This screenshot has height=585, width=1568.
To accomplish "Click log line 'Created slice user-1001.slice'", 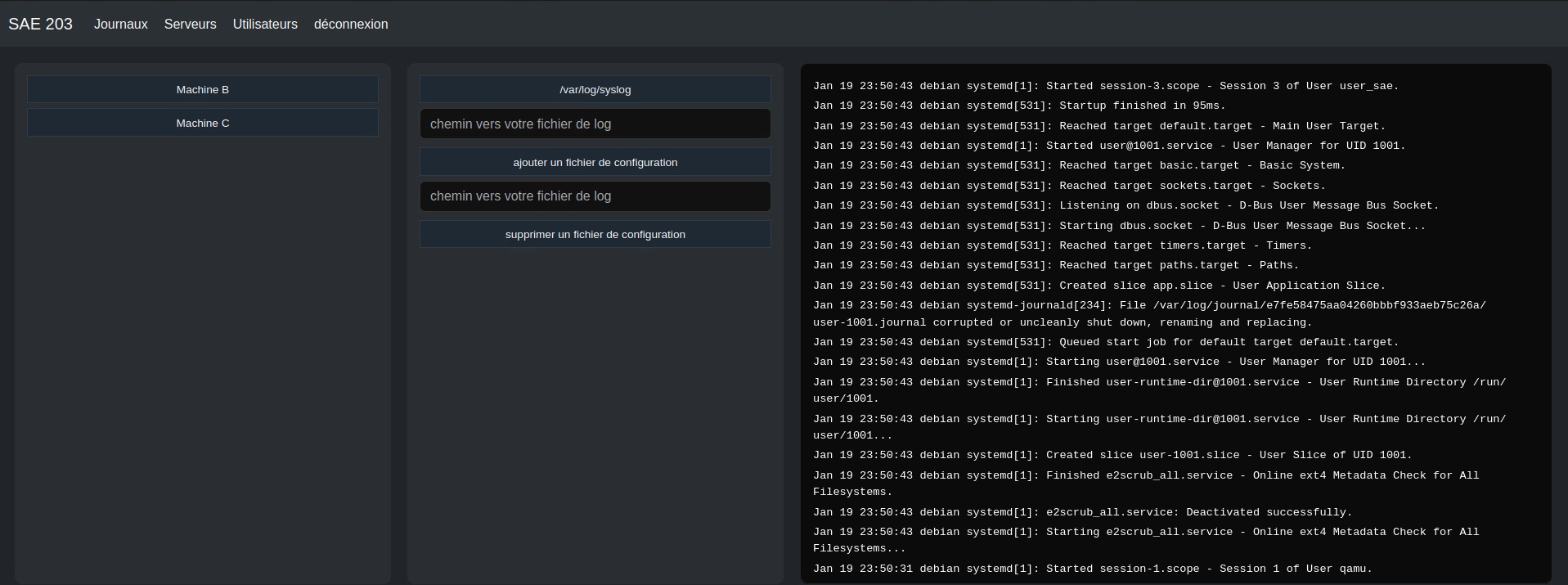I will tap(1112, 455).
